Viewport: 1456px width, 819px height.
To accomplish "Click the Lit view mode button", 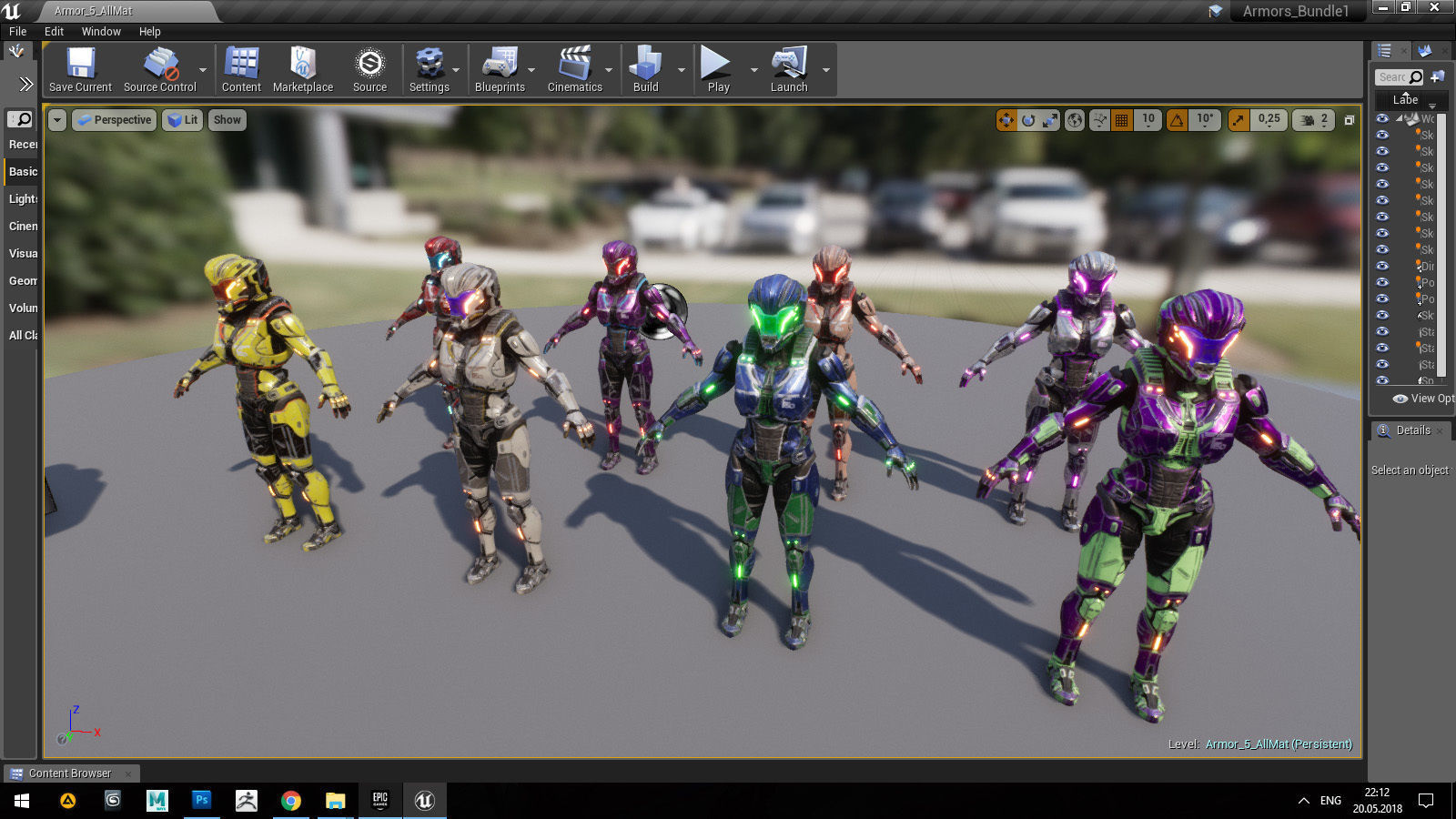I will (x=183, y=120).
